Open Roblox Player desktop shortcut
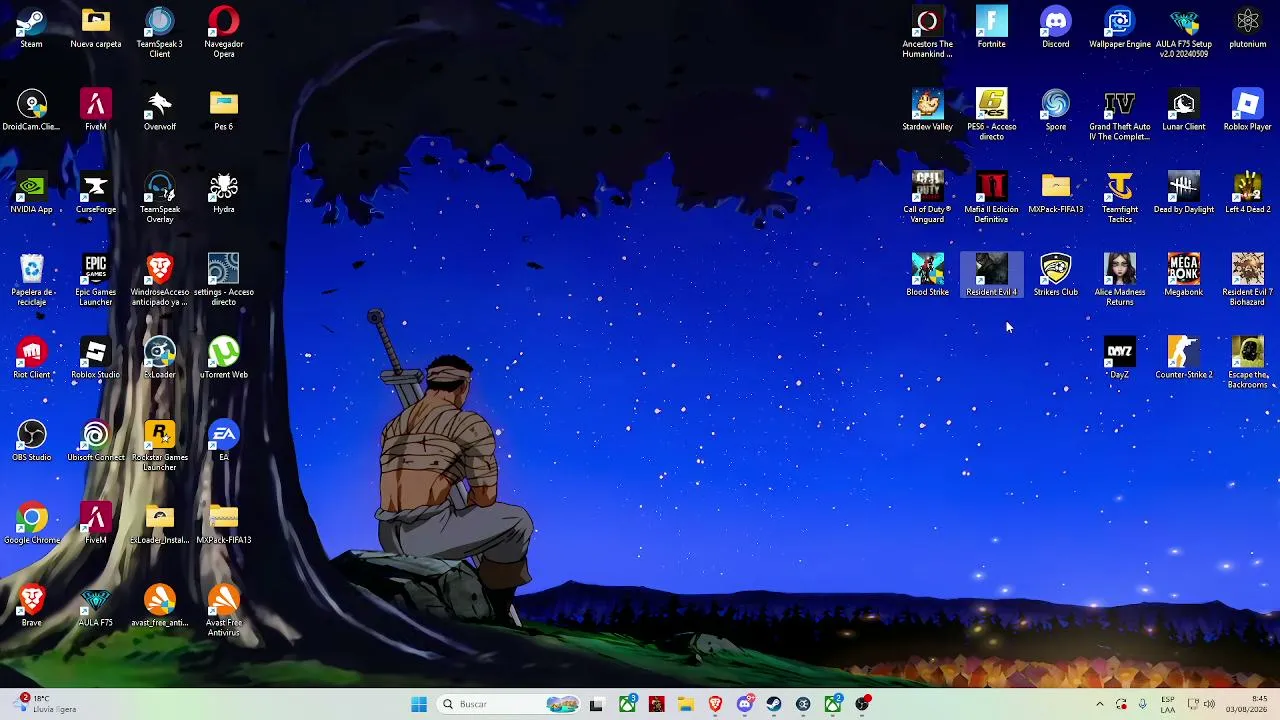The height and width of the screenshot is (720, 1280). 1248,111
